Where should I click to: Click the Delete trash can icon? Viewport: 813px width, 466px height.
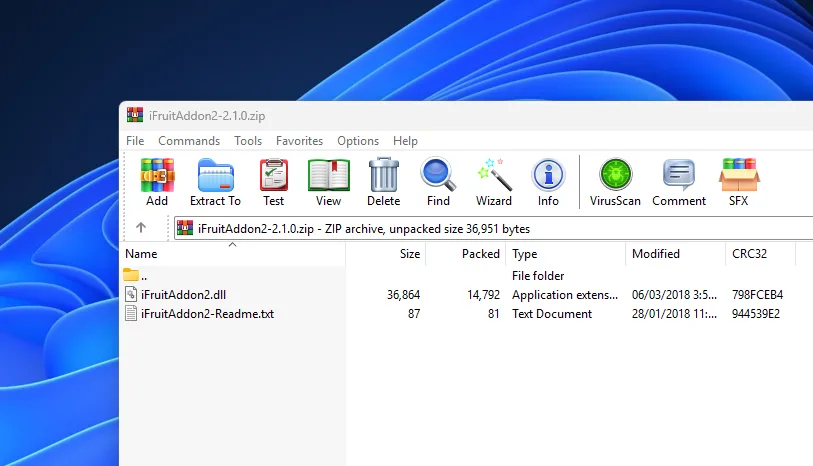[x=384, y=181]
